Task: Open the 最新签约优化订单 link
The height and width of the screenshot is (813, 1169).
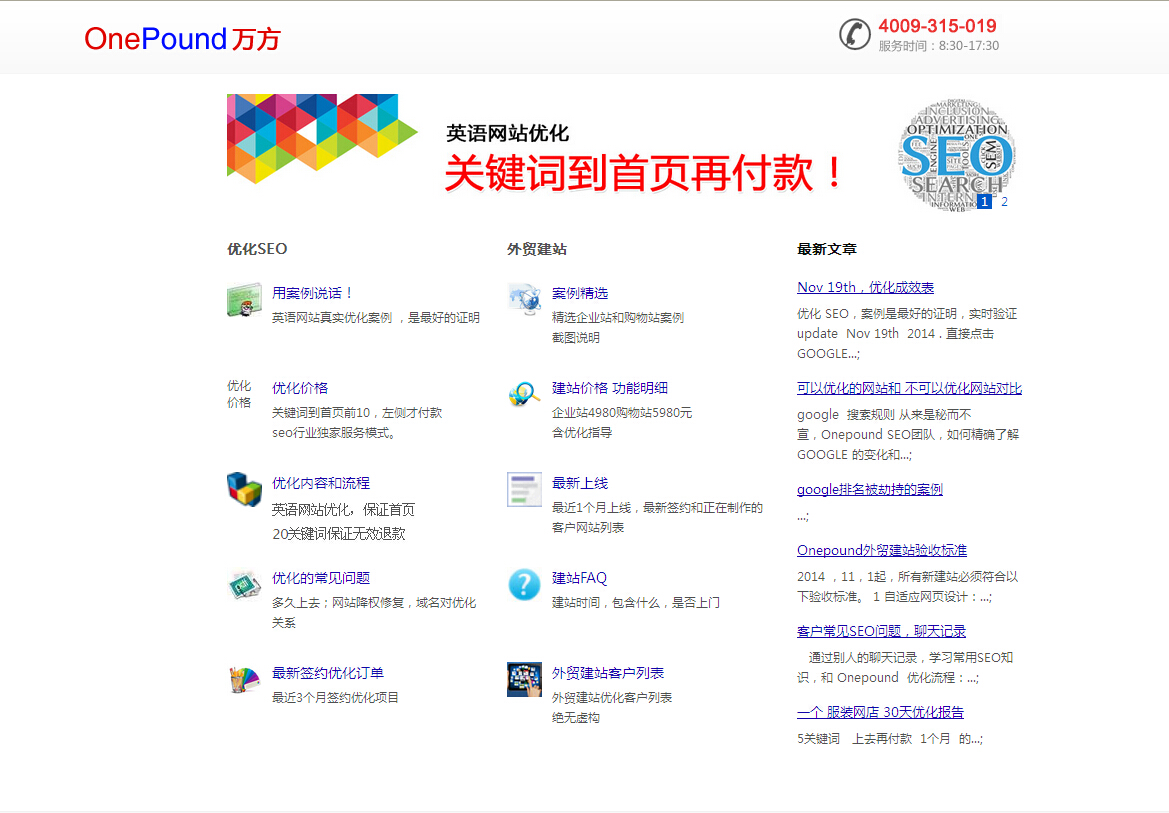Action: click(327, 672)
